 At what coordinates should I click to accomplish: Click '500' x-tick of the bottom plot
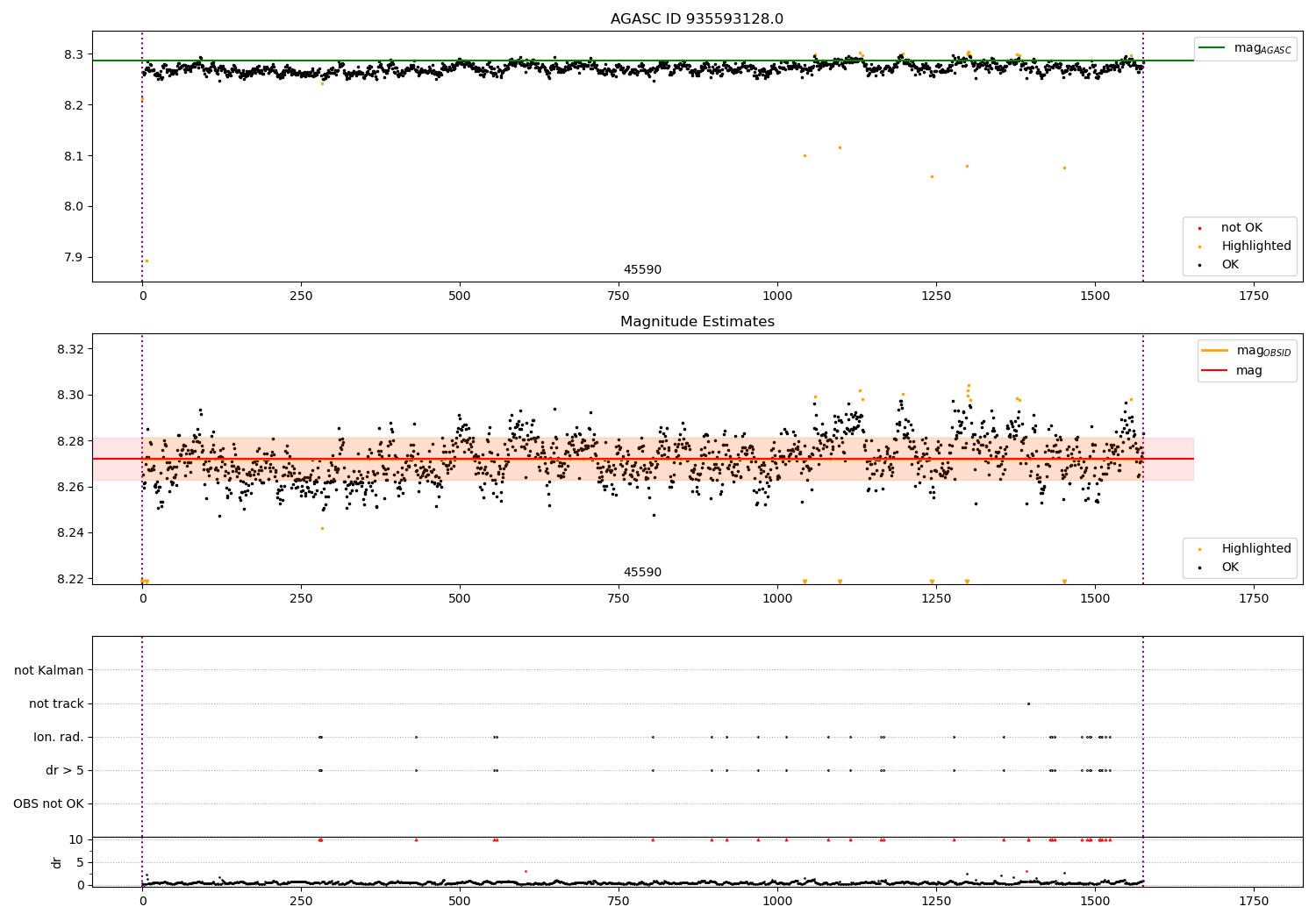460,901
